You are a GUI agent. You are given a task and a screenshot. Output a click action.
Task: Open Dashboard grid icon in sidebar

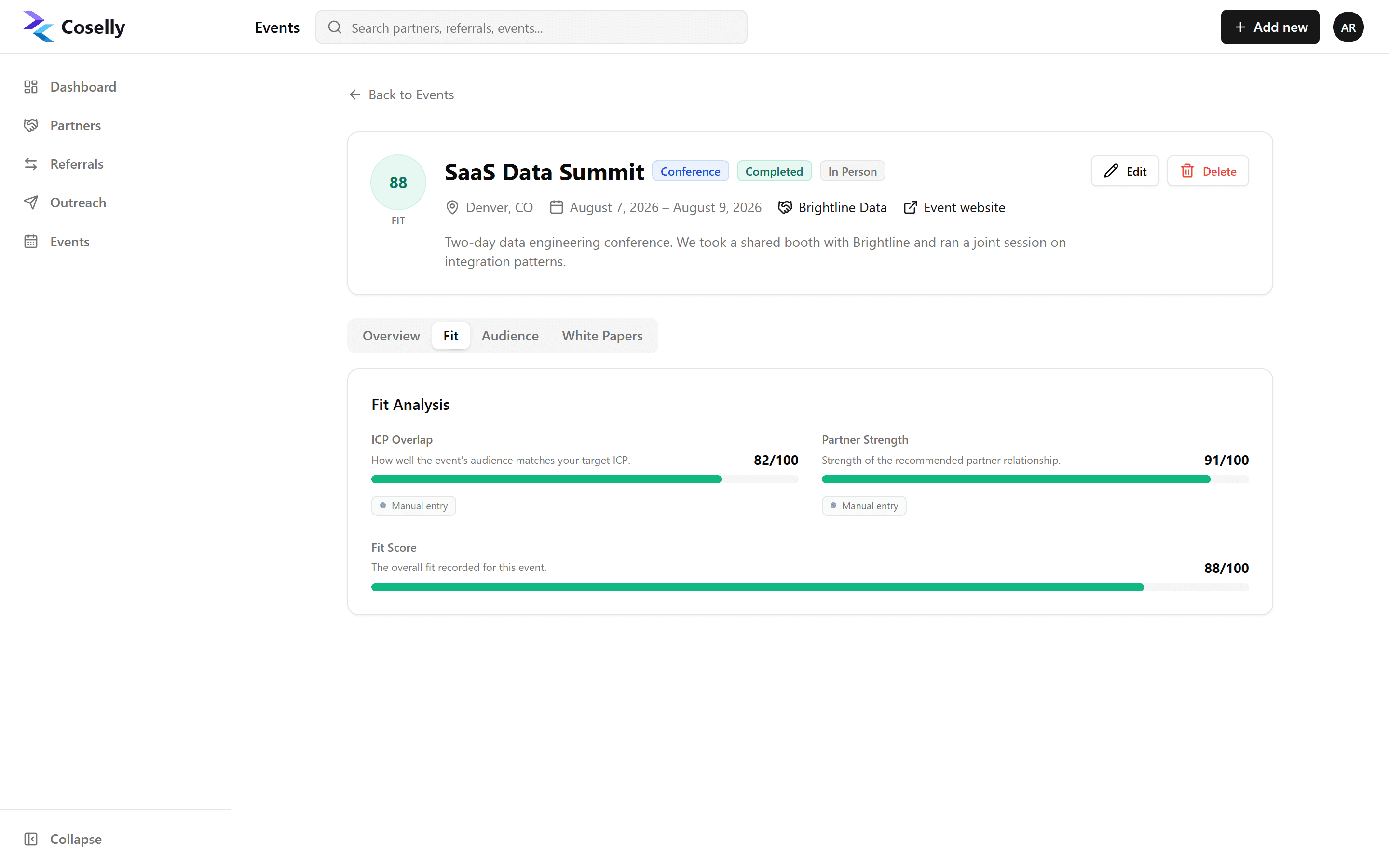point(31,87)
